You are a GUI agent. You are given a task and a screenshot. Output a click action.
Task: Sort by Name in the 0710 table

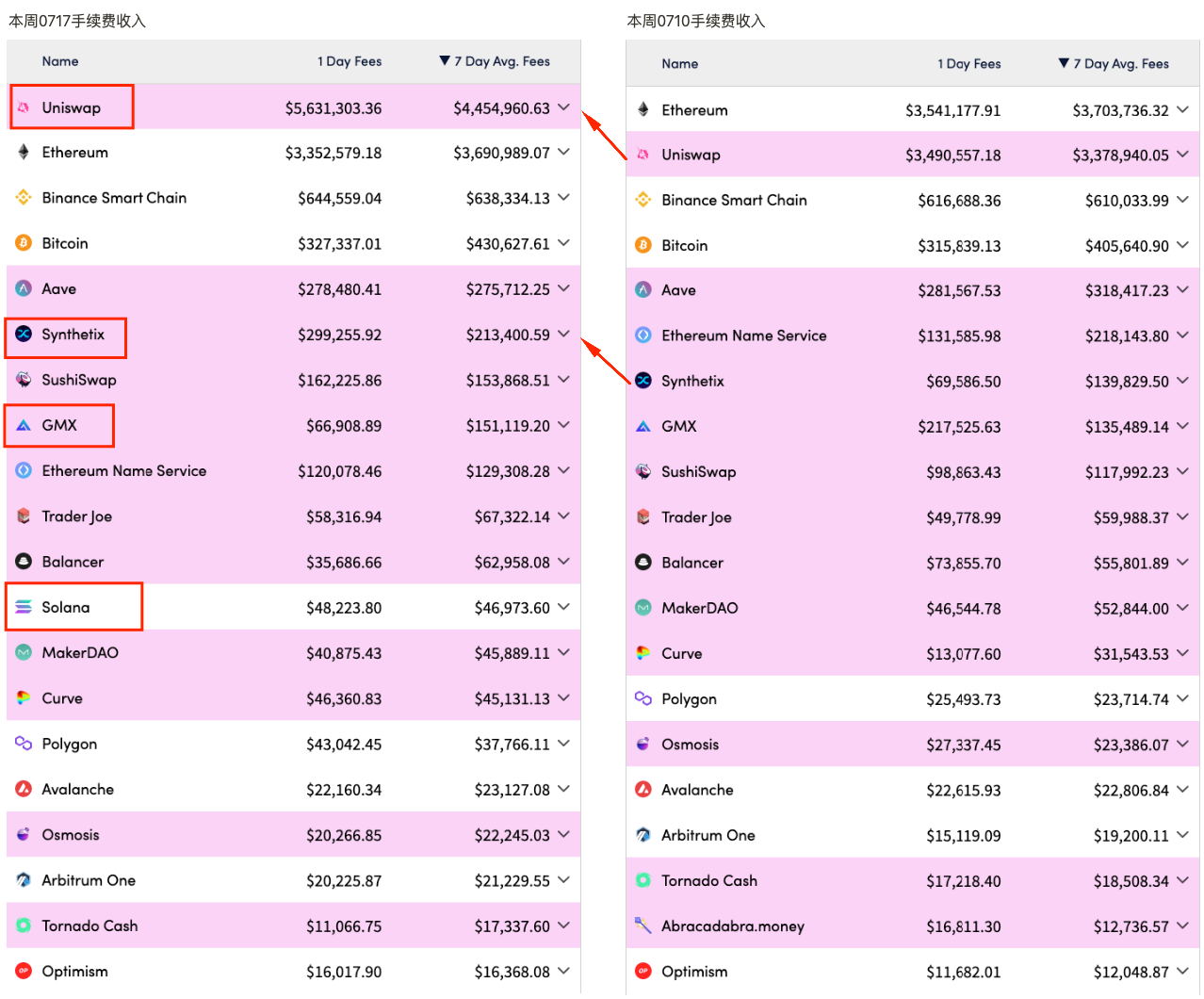pos(680,64)
